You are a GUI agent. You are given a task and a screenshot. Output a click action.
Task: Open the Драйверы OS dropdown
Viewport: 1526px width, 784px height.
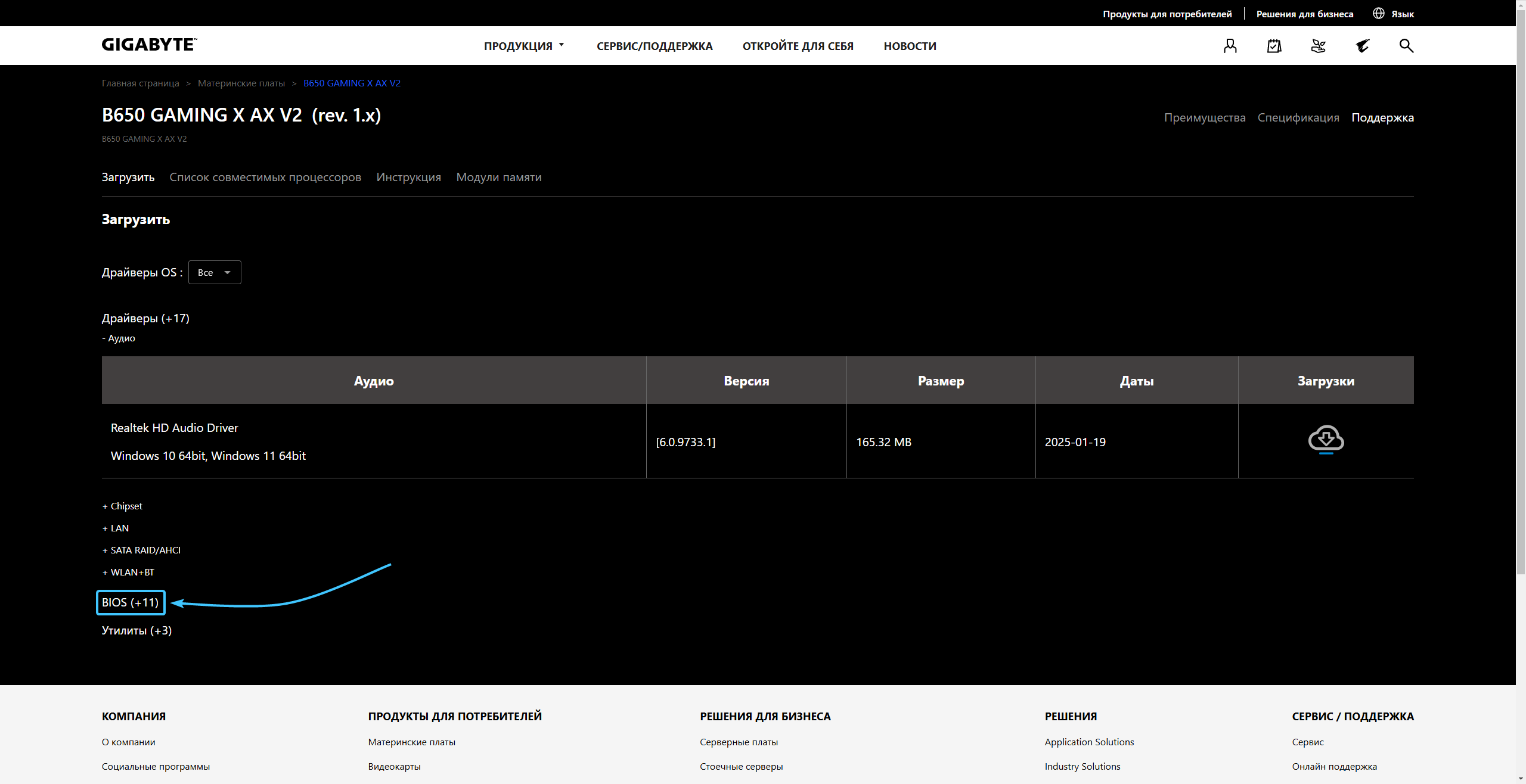click(215, 272)
